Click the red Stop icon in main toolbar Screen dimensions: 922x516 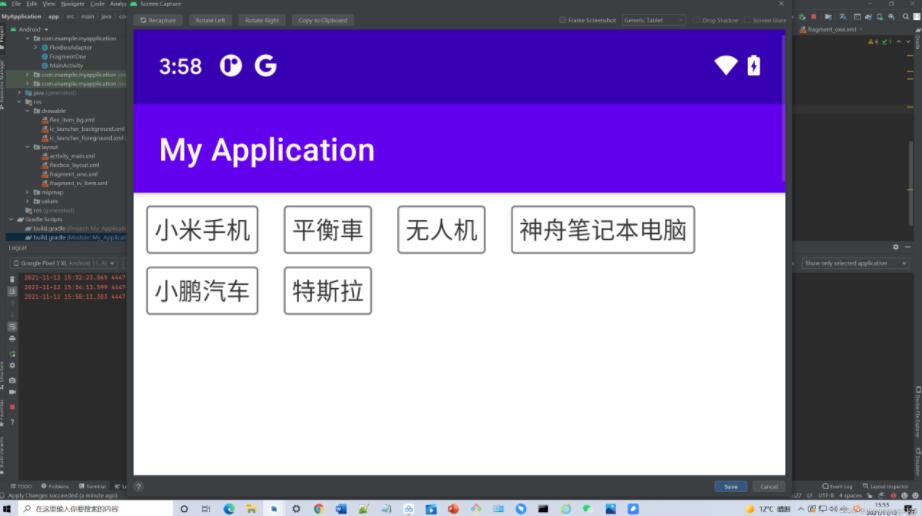pos(813,16)
